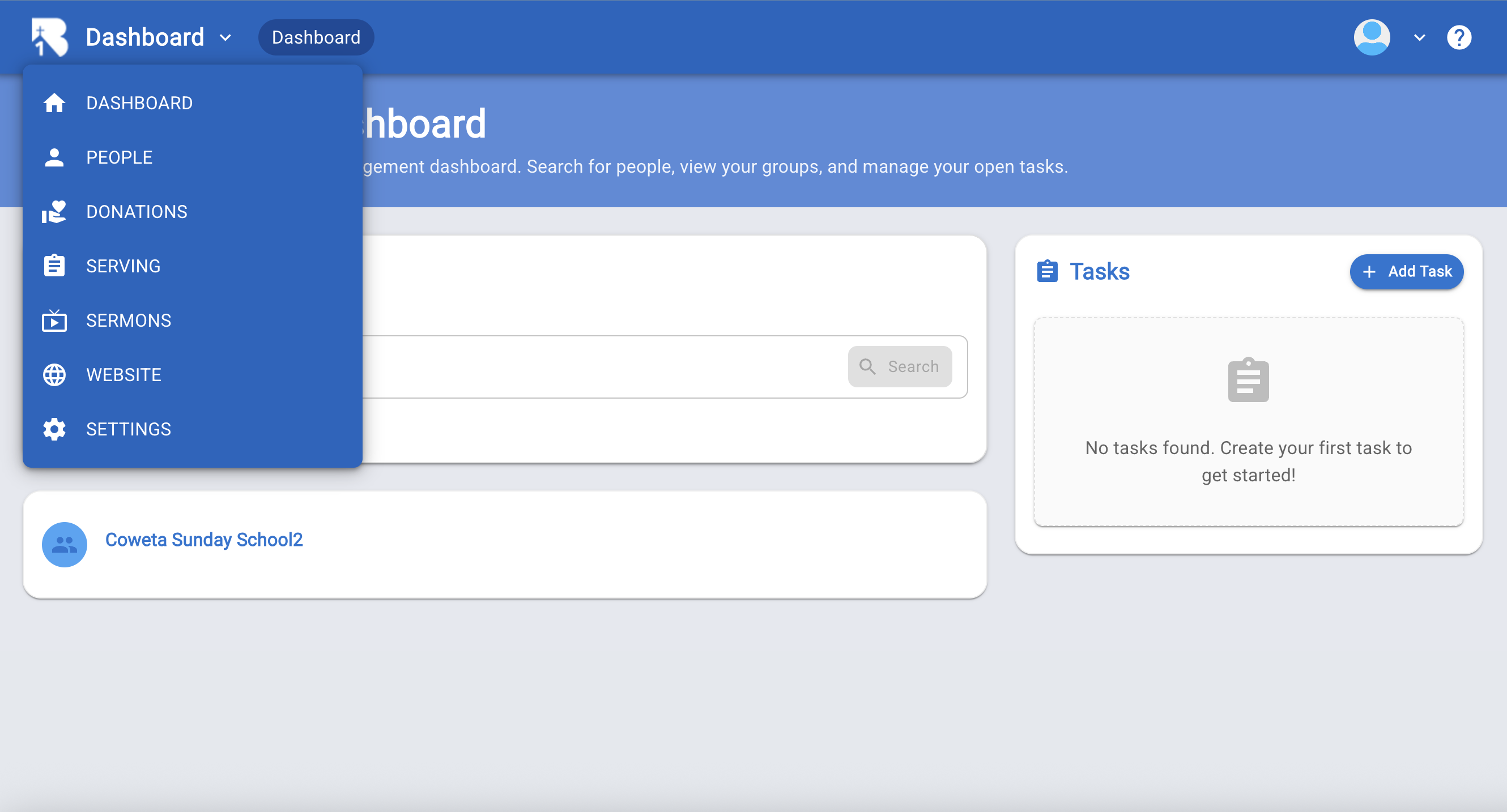Open help via the question mark icon
Viewport: 1507px width, 812px height.
coord(1458,37)
